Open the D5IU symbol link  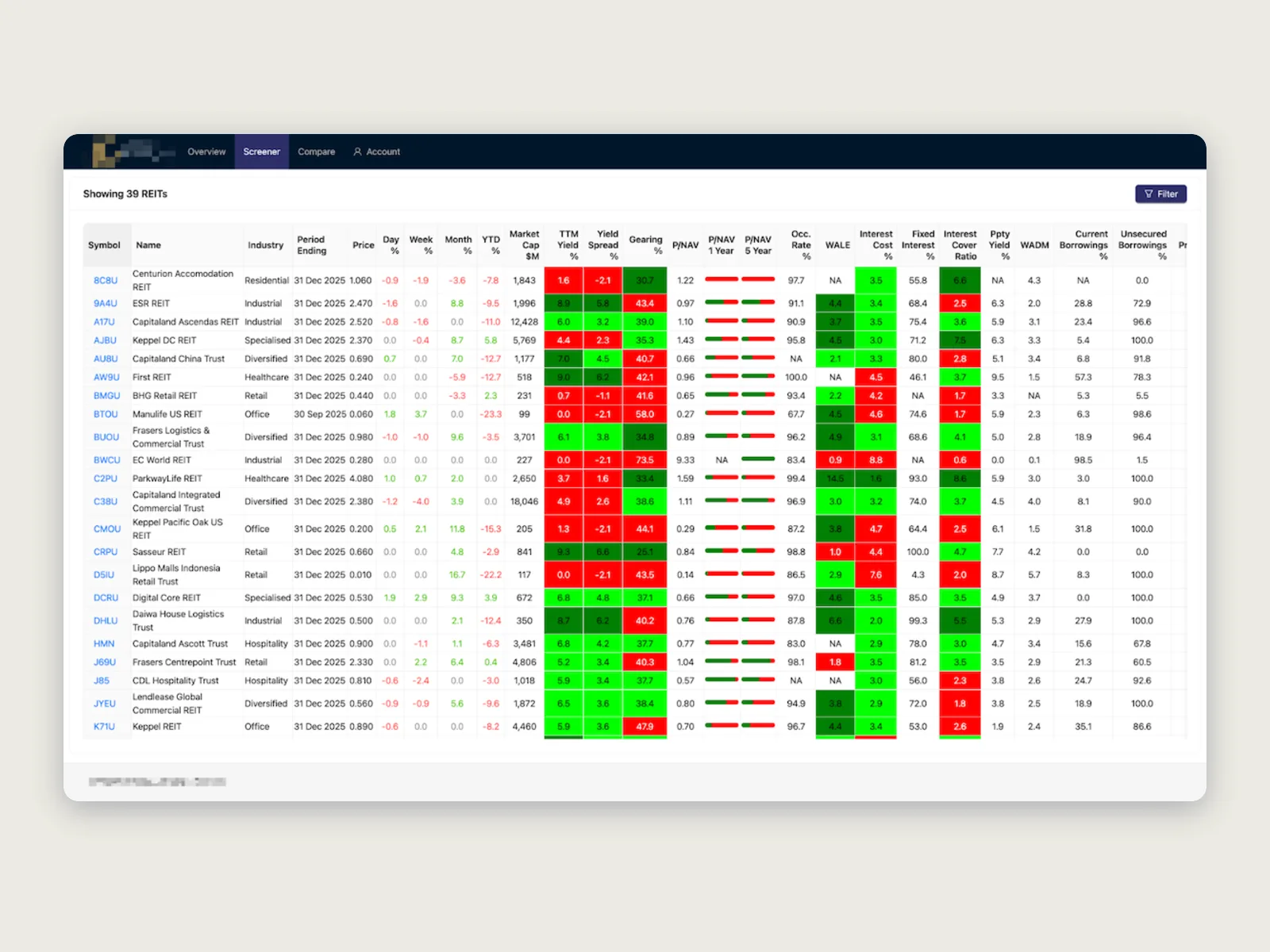coord(104,575)
